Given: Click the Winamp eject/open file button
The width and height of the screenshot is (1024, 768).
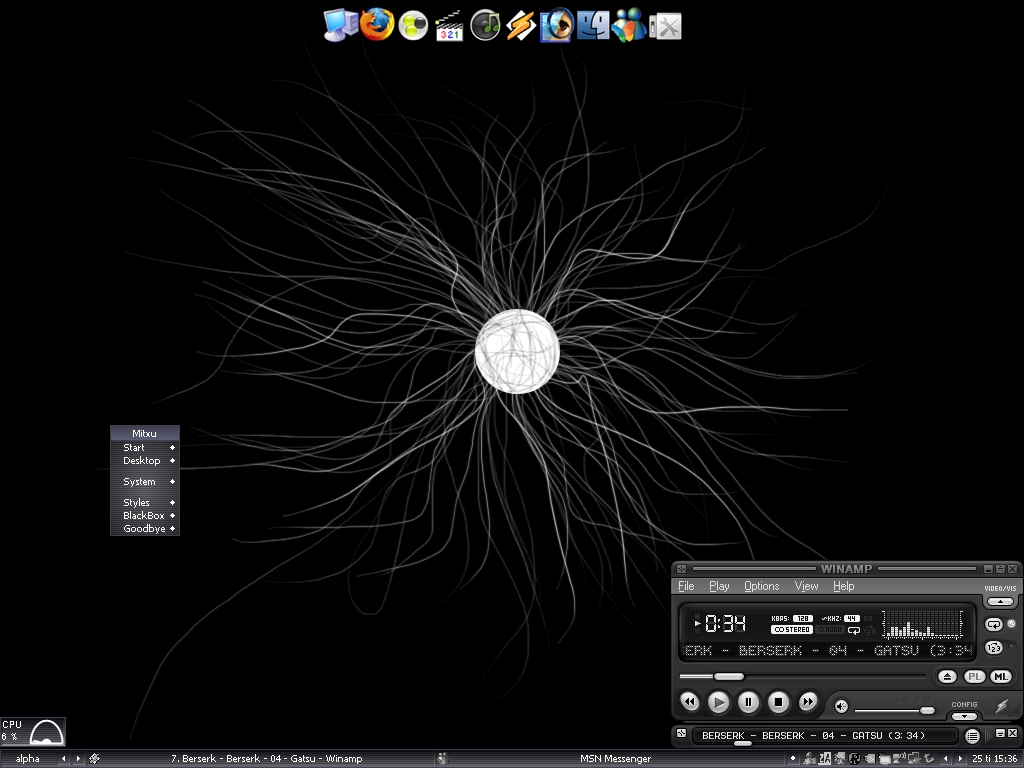Looking at the screenshot, I should (x=947, y=677).
